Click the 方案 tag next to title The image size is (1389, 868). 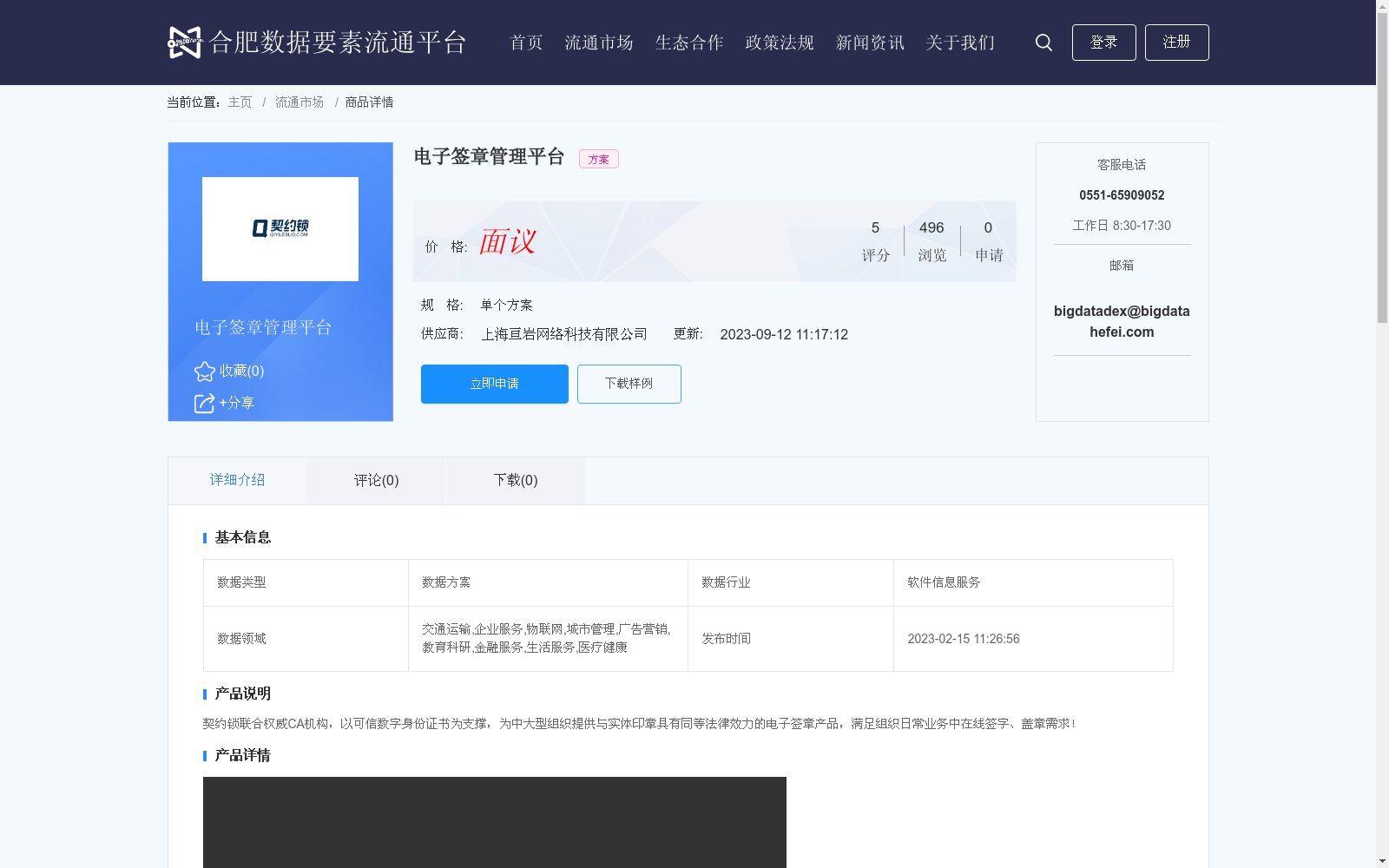click(599, 159)
